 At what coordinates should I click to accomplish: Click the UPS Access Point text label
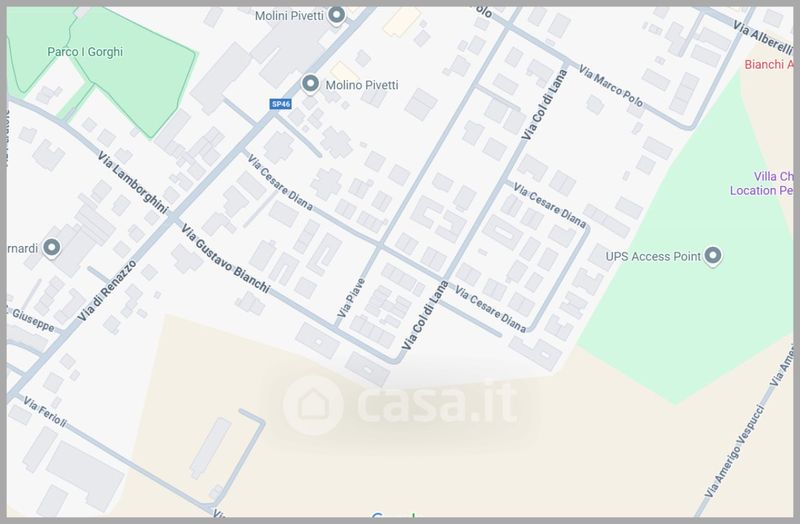coord(653,256)
